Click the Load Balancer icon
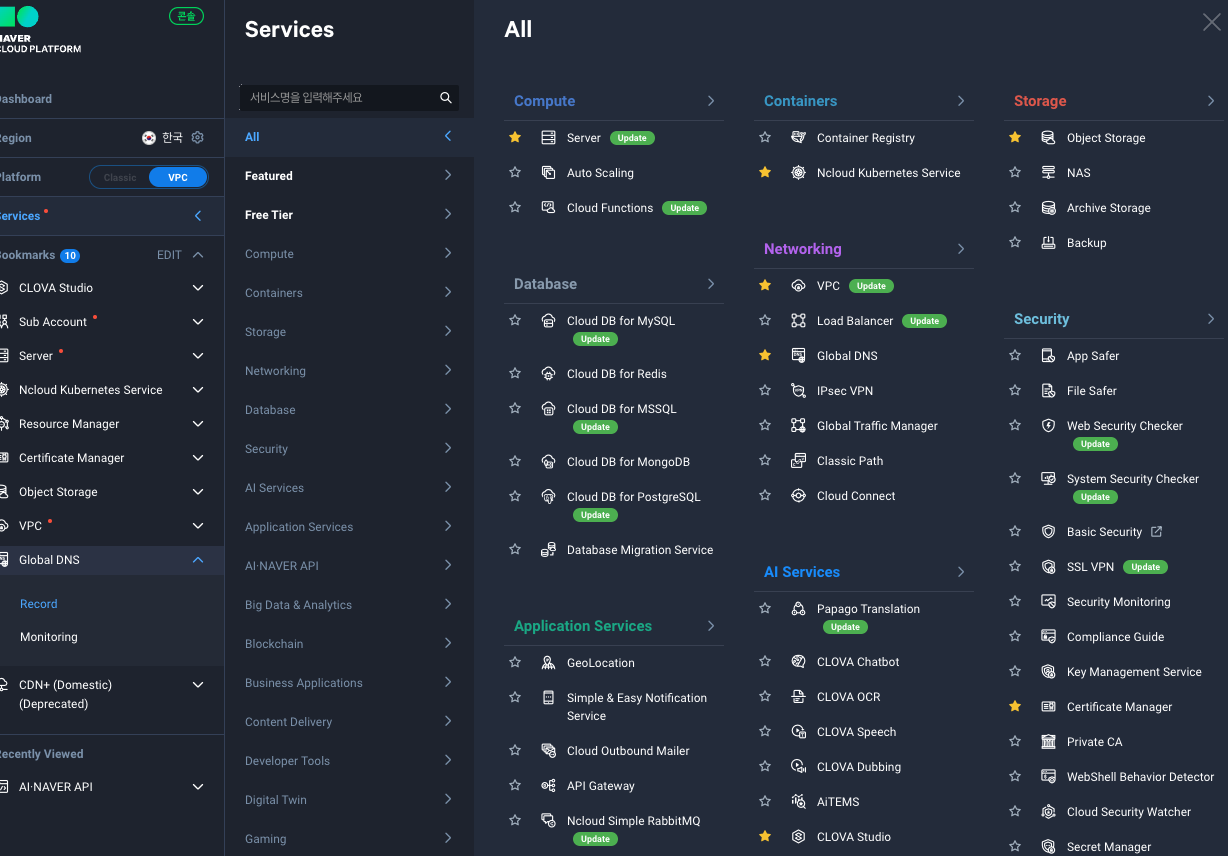 798,321
